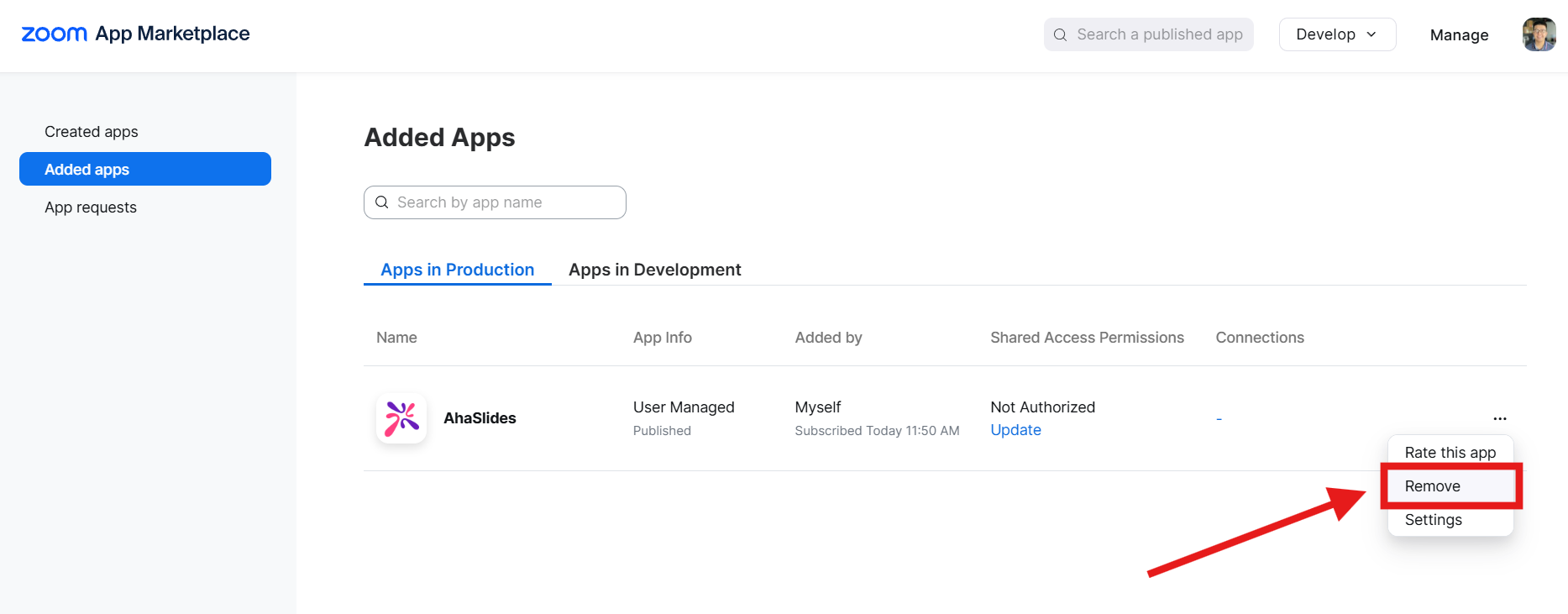Viewport: 1568px width, 614px height.
Task: Click the Zoom logo in header
Action: pyautogui.click(x=55, y=34)
